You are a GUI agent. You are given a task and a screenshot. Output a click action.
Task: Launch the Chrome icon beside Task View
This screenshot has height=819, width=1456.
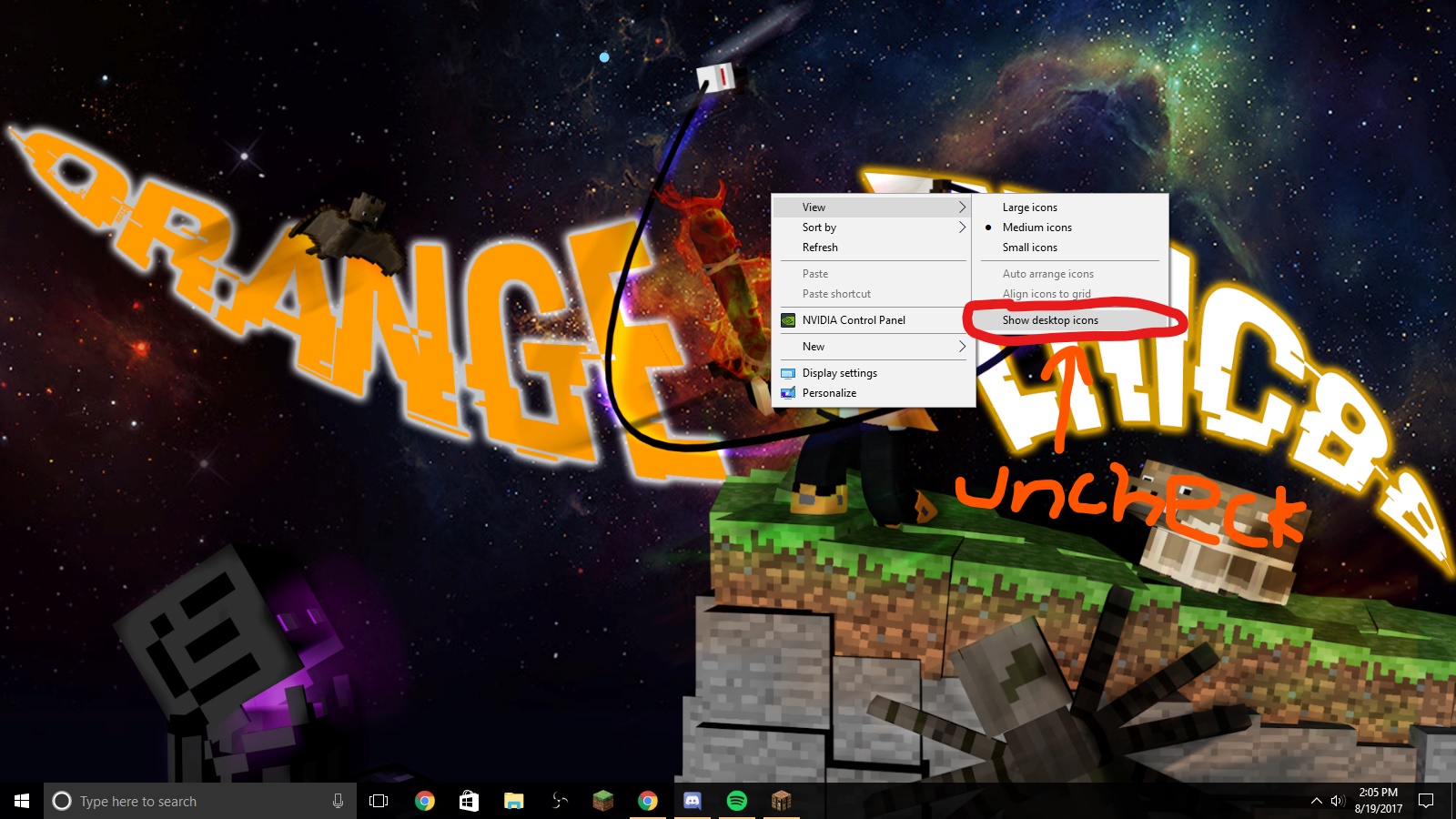(424, 801)
